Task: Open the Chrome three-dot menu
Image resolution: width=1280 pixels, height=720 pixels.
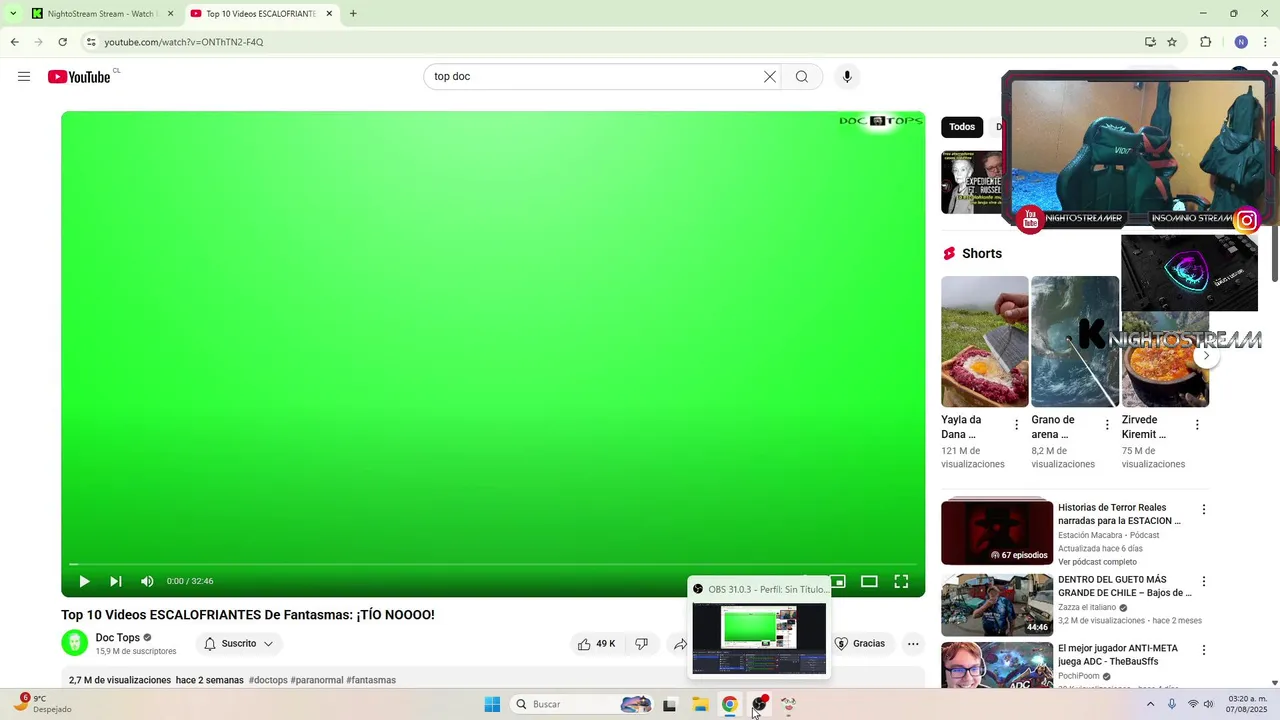Action: 1266,42
